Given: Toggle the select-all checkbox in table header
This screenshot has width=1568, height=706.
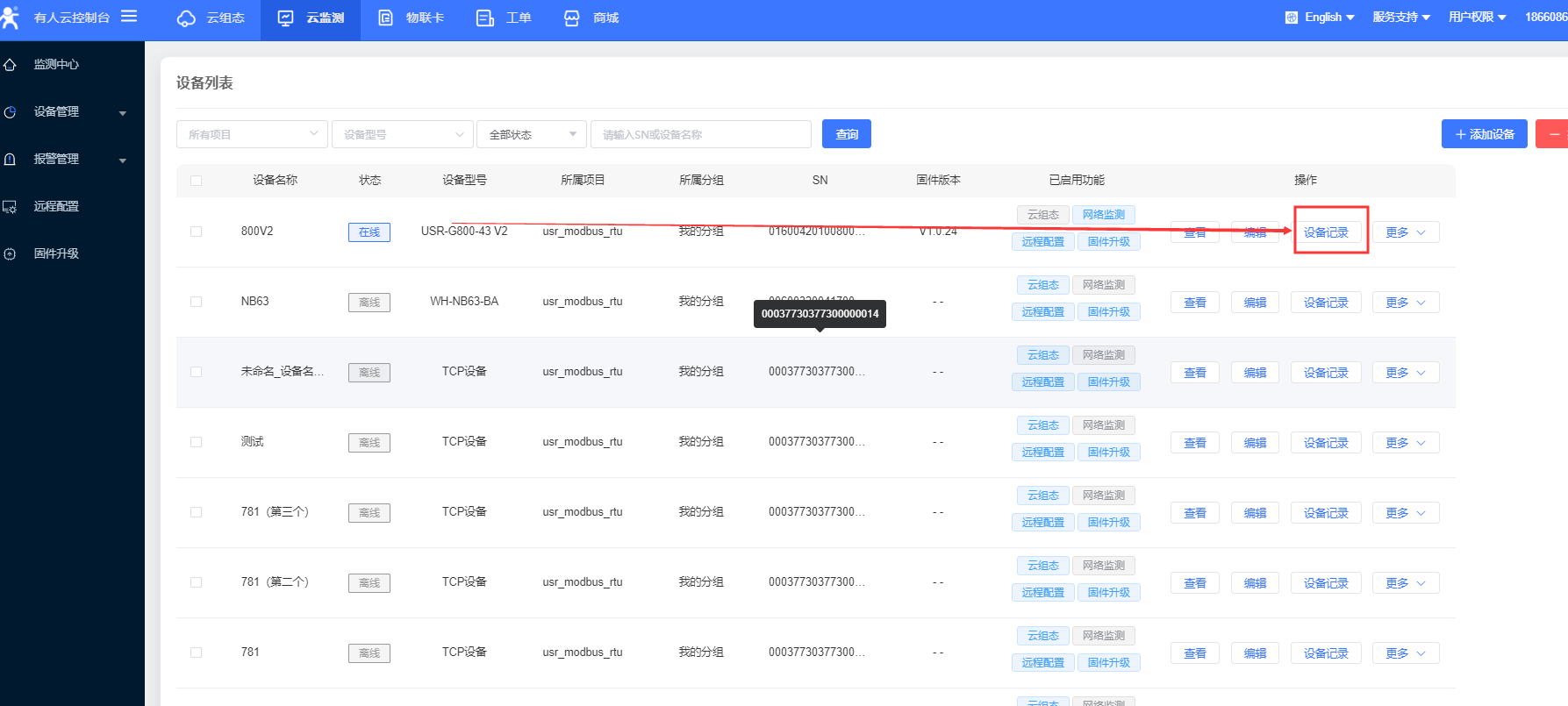Looking at the screenshot, I should [196, 181].
